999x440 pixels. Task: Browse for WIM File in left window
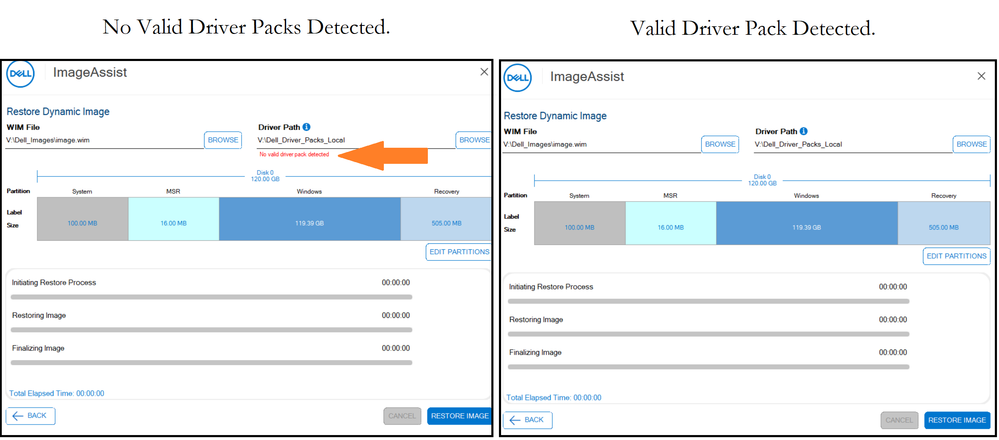(x=223, y=140)
